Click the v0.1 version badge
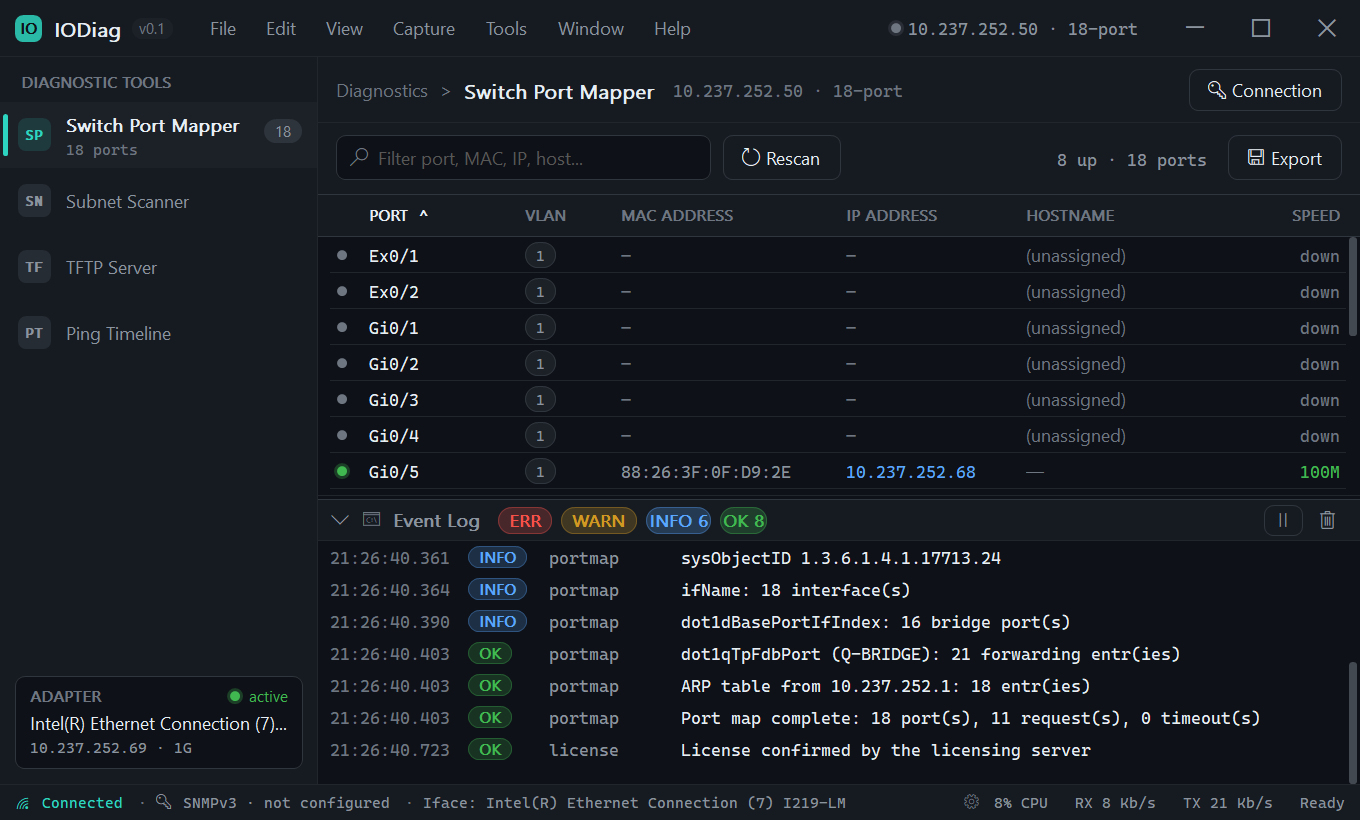Image resolution: width=1360 pixels, height=820 pixels. (152, 29)
